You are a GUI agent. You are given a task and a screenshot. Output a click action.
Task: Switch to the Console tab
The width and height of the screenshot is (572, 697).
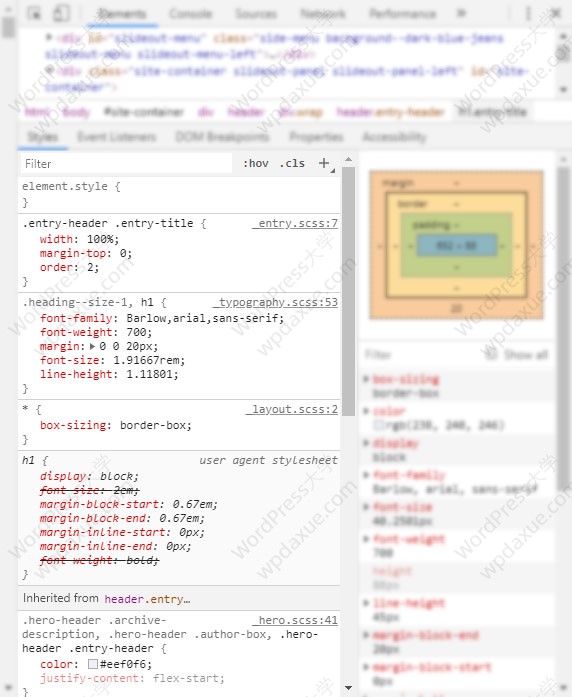click(191, 14)
